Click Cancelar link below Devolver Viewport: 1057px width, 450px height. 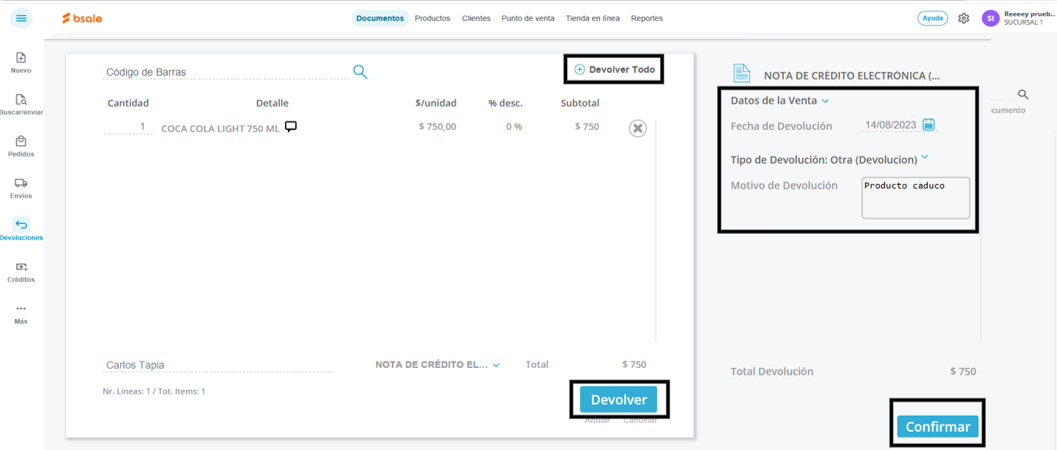click(640, 420)
